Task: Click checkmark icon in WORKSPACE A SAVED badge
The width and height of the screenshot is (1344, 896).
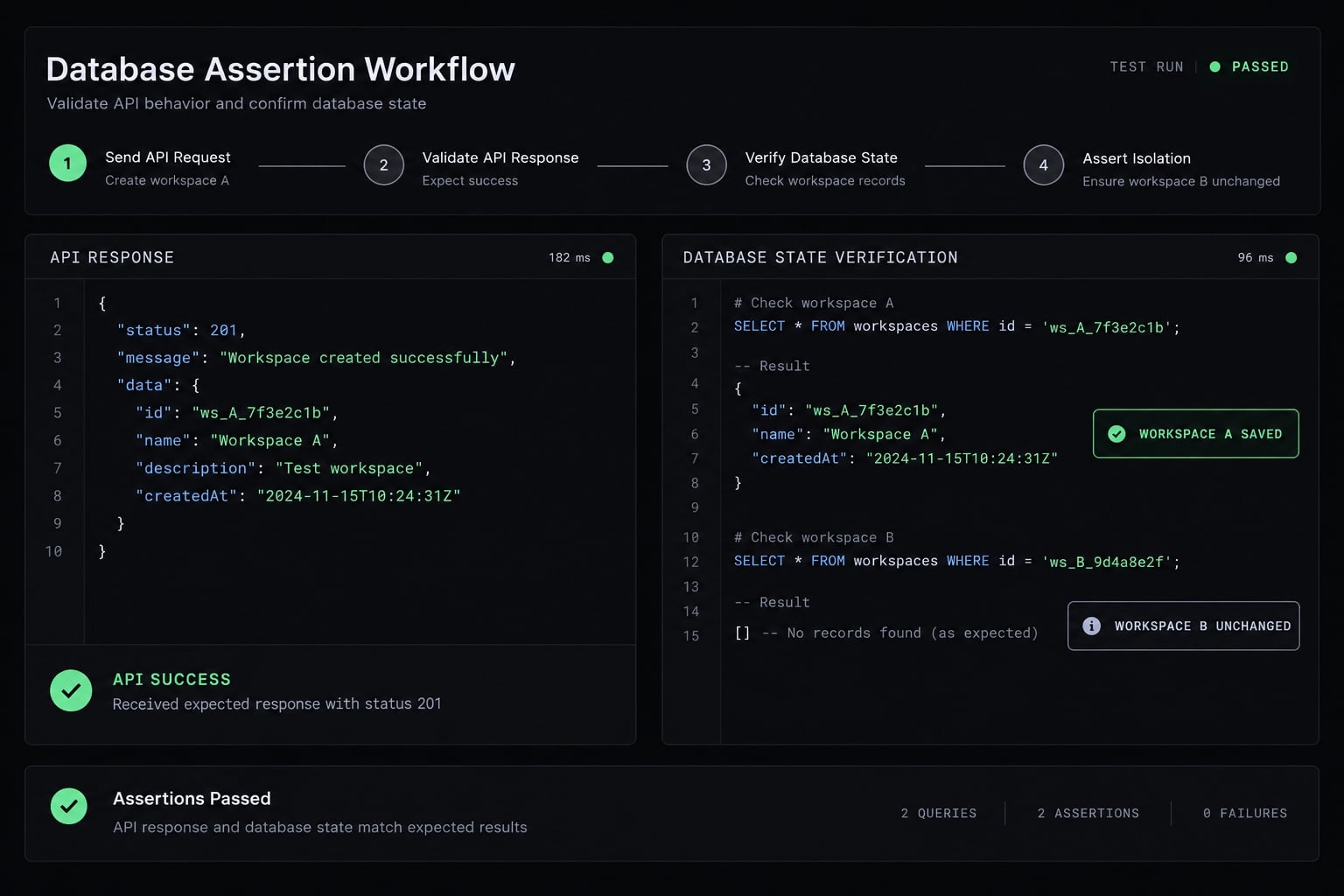Action: click(1116, 434)
